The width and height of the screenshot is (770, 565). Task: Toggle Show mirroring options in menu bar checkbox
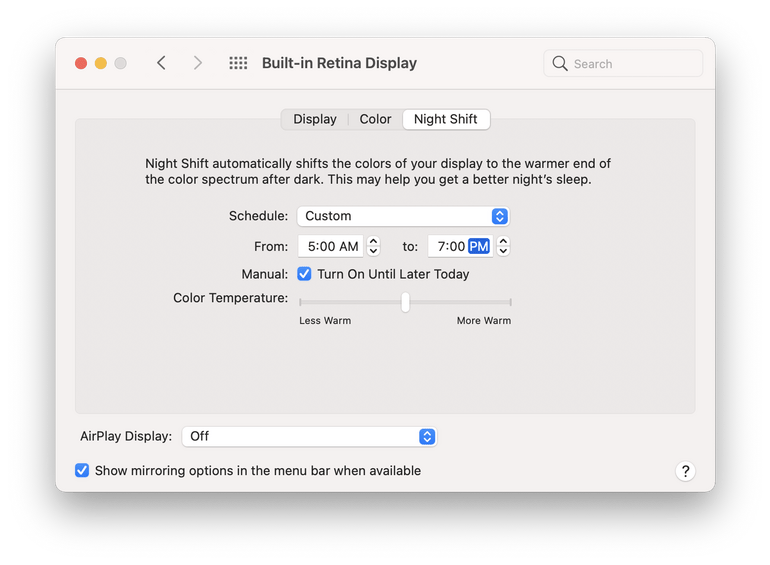tap(82, 470)
